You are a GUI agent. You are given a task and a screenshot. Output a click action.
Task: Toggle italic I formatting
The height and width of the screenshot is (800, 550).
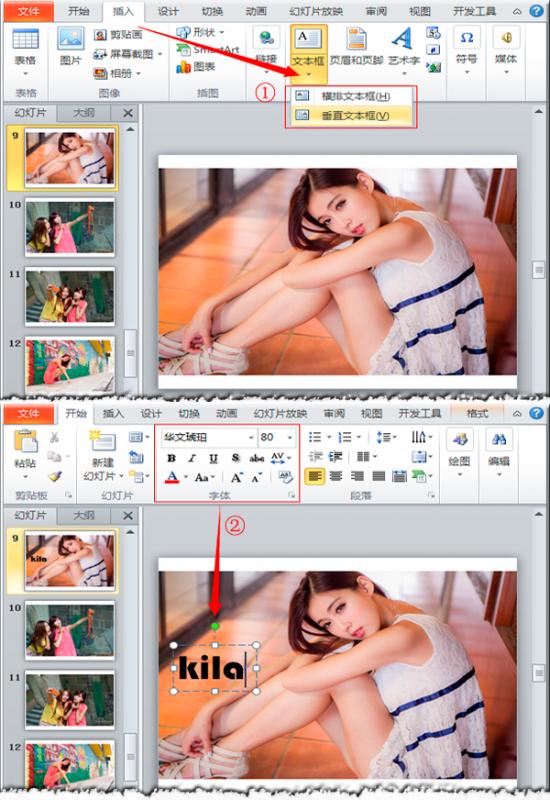click(192, 458)
